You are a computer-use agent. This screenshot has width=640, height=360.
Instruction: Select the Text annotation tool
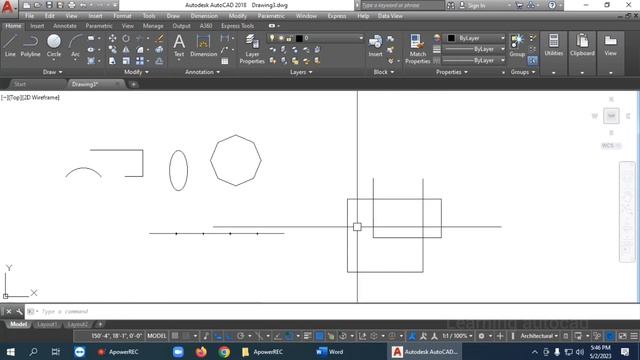tap(179, 45)
